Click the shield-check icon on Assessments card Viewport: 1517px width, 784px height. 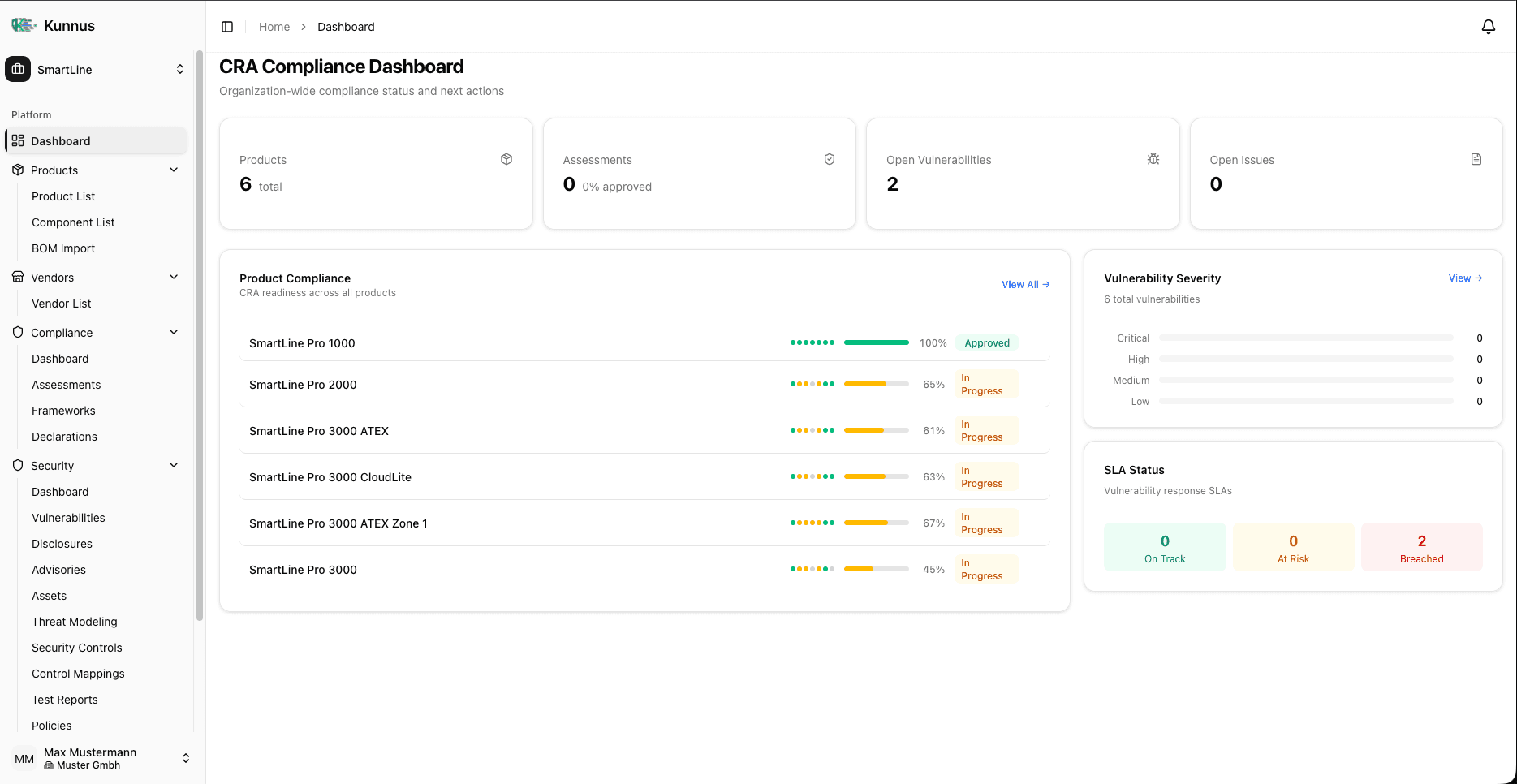tap(830, 159)
